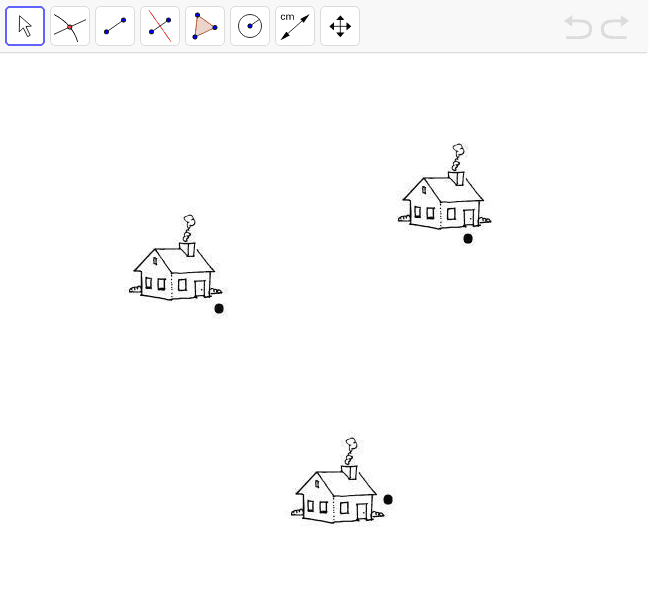The height and width of the screenshot is (603, 649).
Task: Click the point below the upper-right house
Action: (468, 239)
